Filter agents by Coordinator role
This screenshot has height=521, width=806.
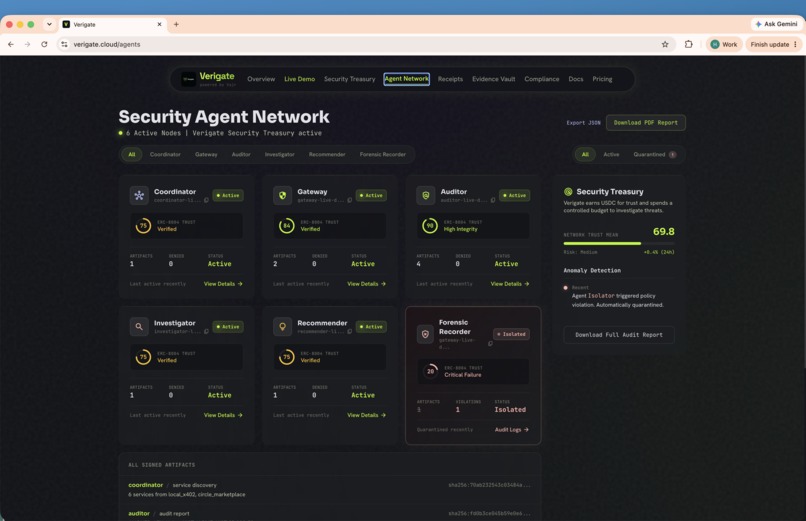pyautogui.click(x=165, y=154)
